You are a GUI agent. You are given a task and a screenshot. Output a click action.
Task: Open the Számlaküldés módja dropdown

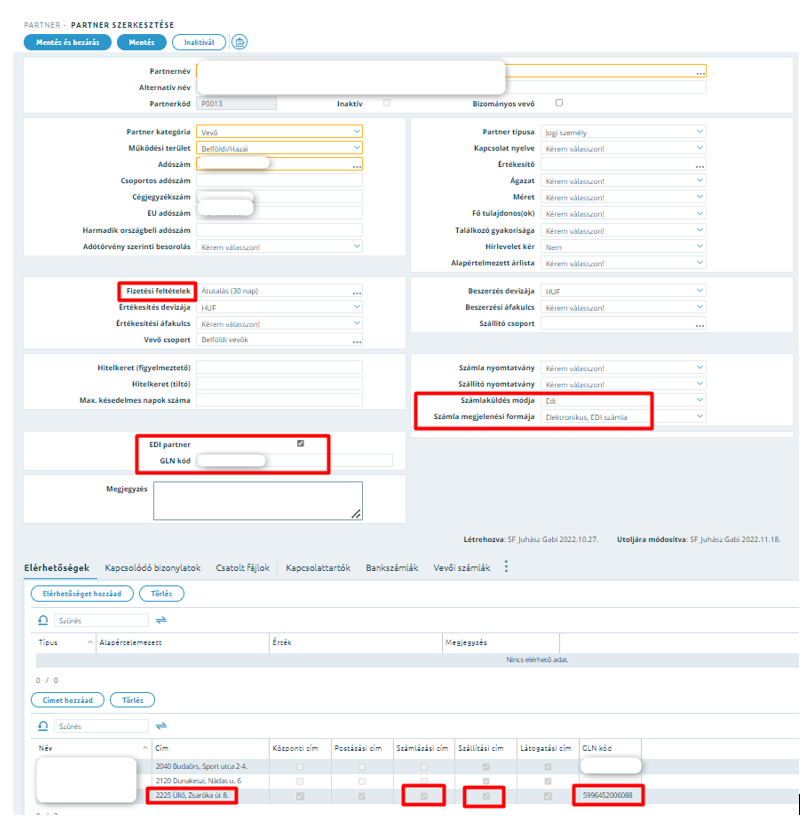click(x=623, y=400)
